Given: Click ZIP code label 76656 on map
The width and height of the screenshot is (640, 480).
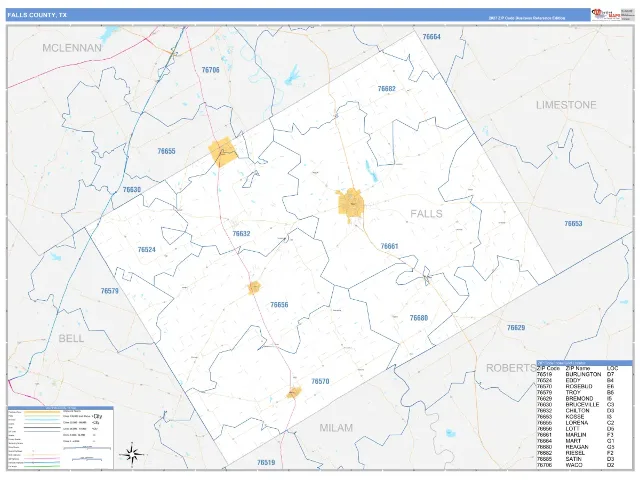Looking at the screenshot, I should (279, 305).
